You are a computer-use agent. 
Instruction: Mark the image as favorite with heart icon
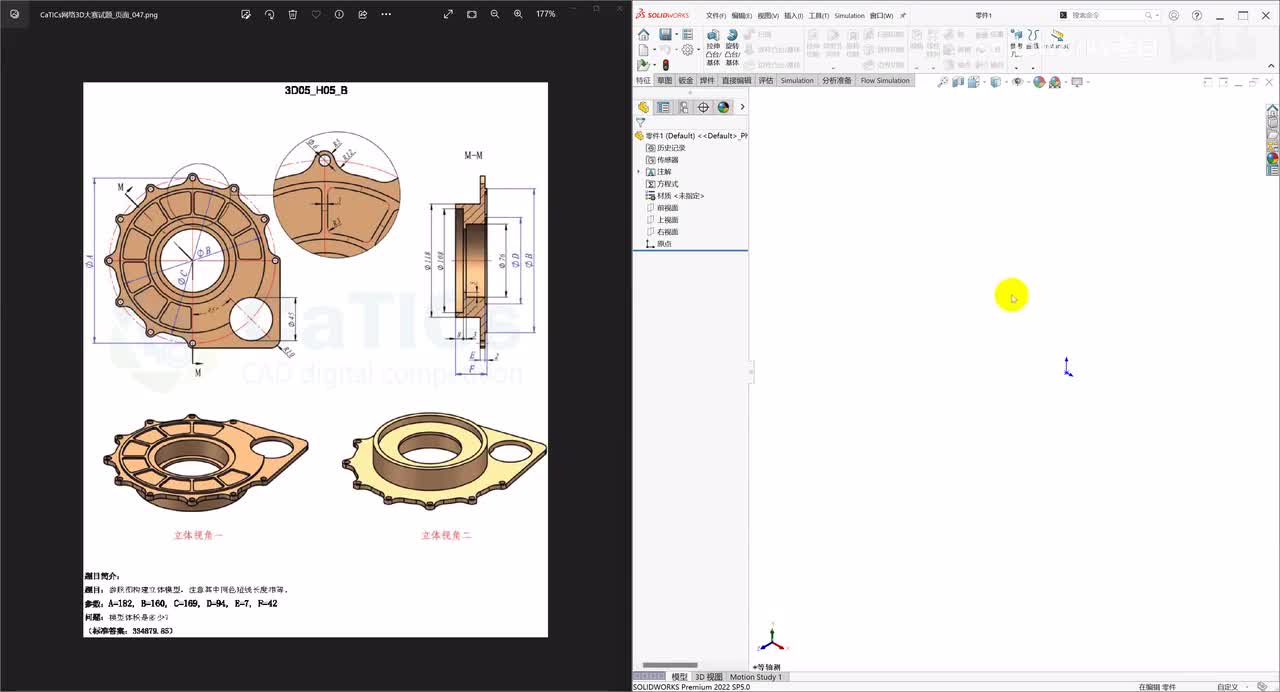tap(316, 14)
